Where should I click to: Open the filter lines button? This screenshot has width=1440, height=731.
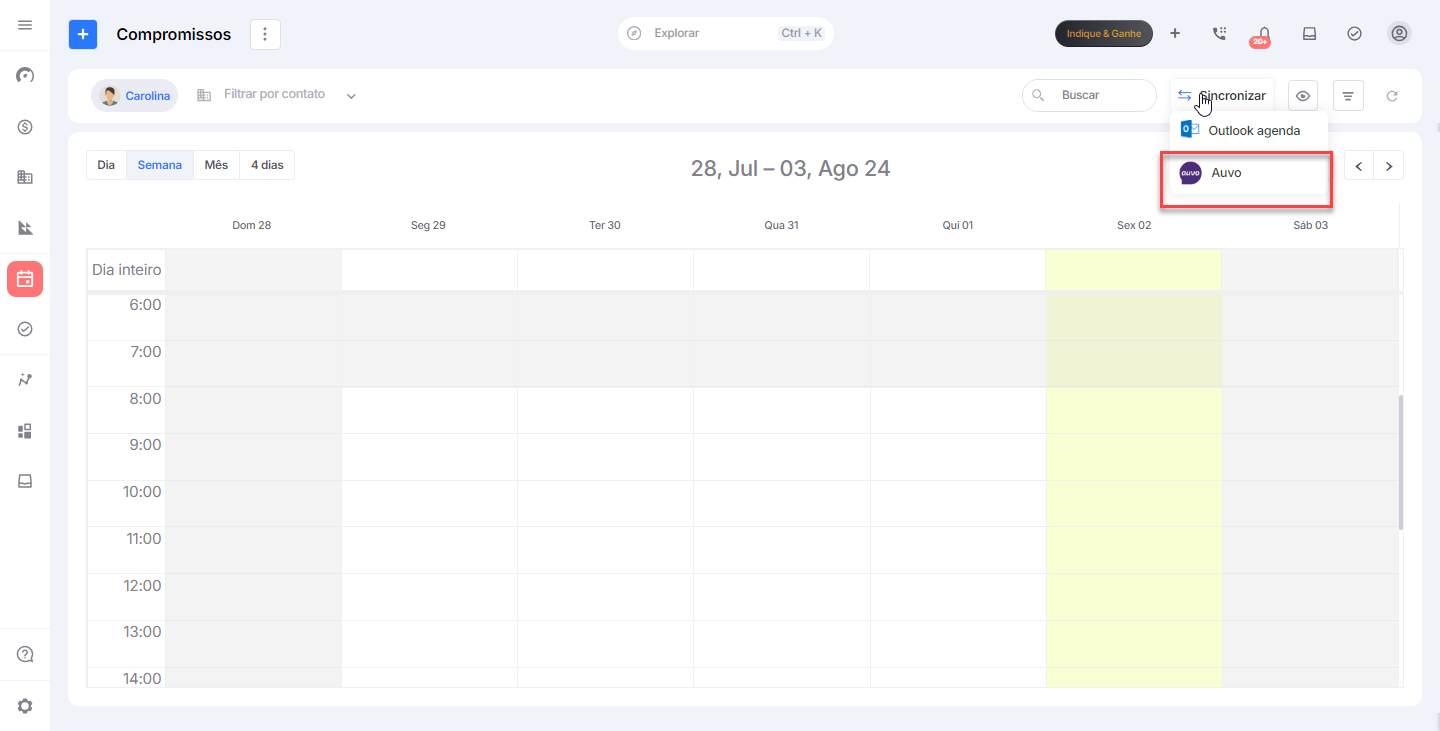[x=1348, y=96]
